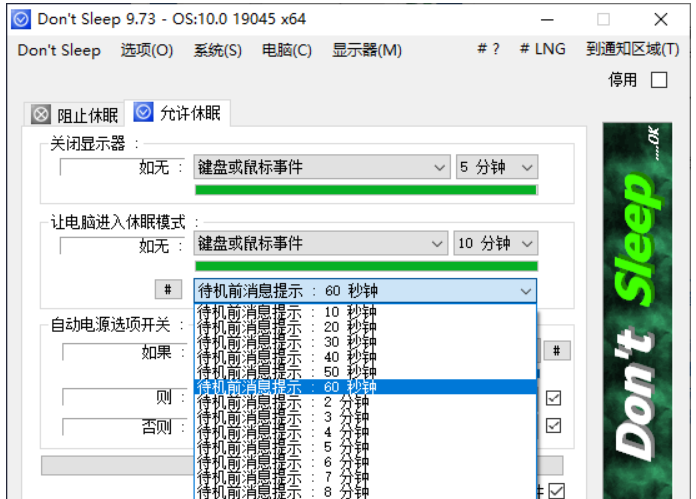Switch to the 阻止休眠 tab
The image size is (696, 499).
[x=74, y=115]
